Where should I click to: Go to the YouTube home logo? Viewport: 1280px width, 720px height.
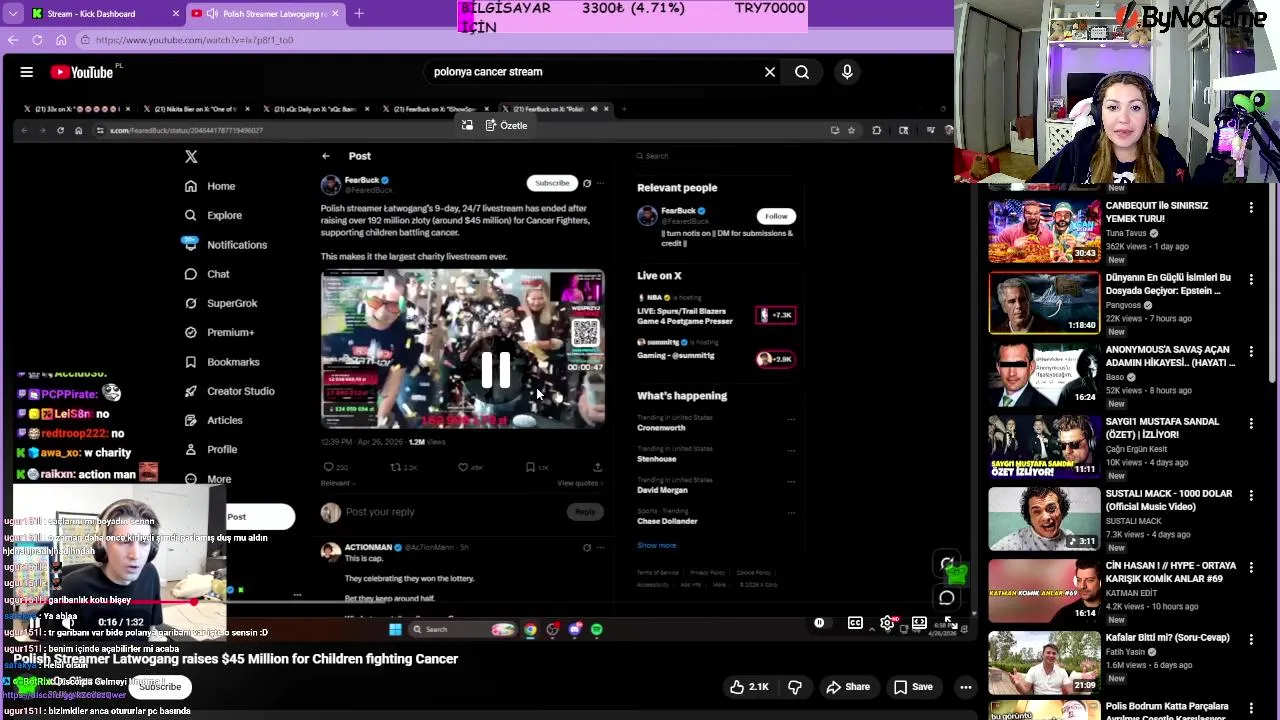(82, 72)
